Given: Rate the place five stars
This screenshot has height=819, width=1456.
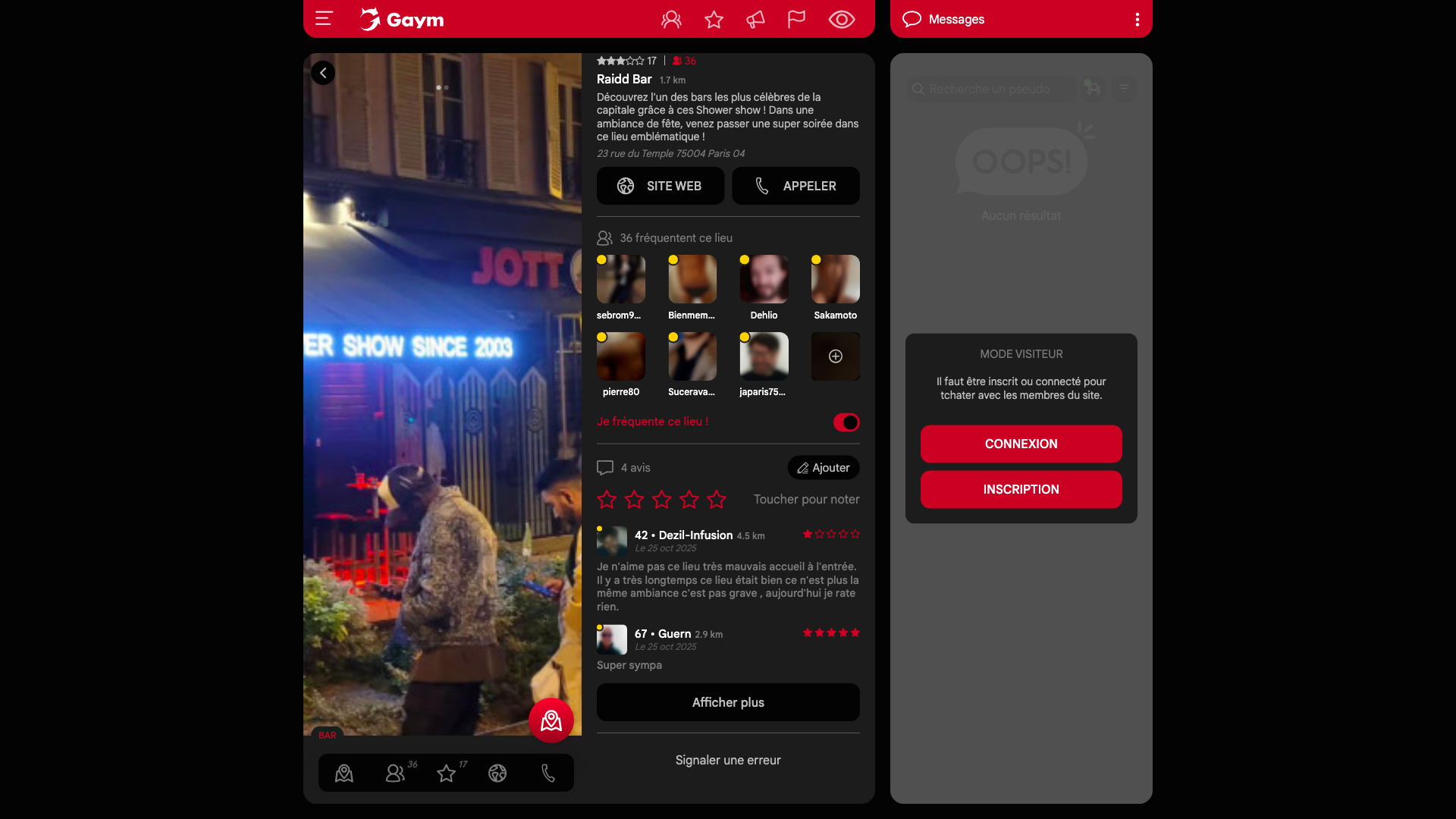Looking at the screenshot, I should coord(716,499).
